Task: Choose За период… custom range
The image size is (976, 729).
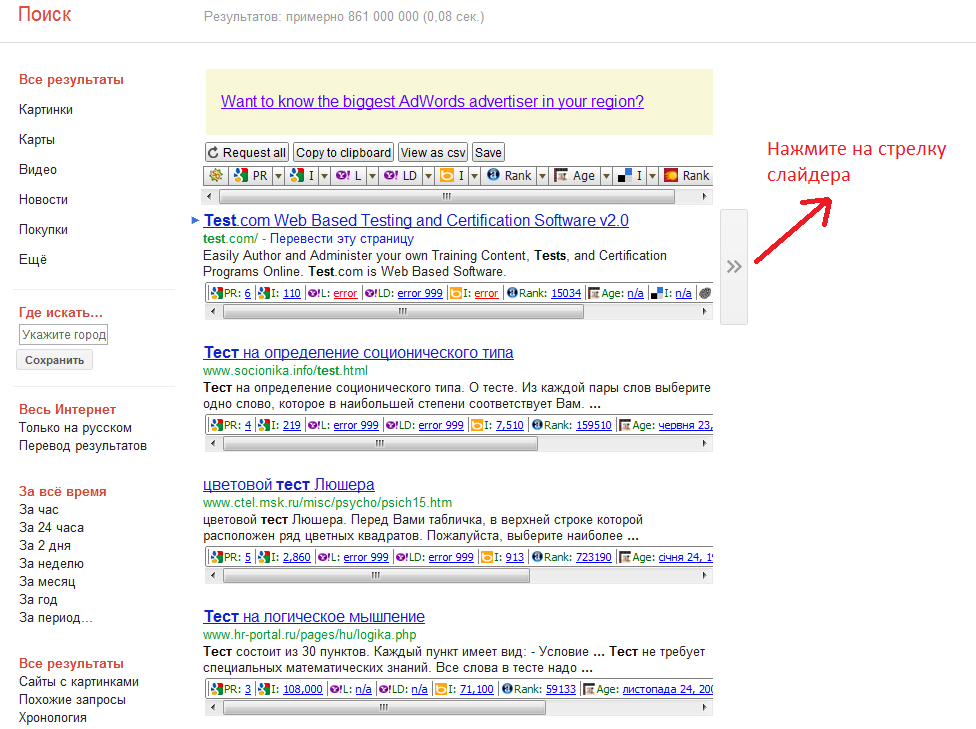Action: (55, 618)
